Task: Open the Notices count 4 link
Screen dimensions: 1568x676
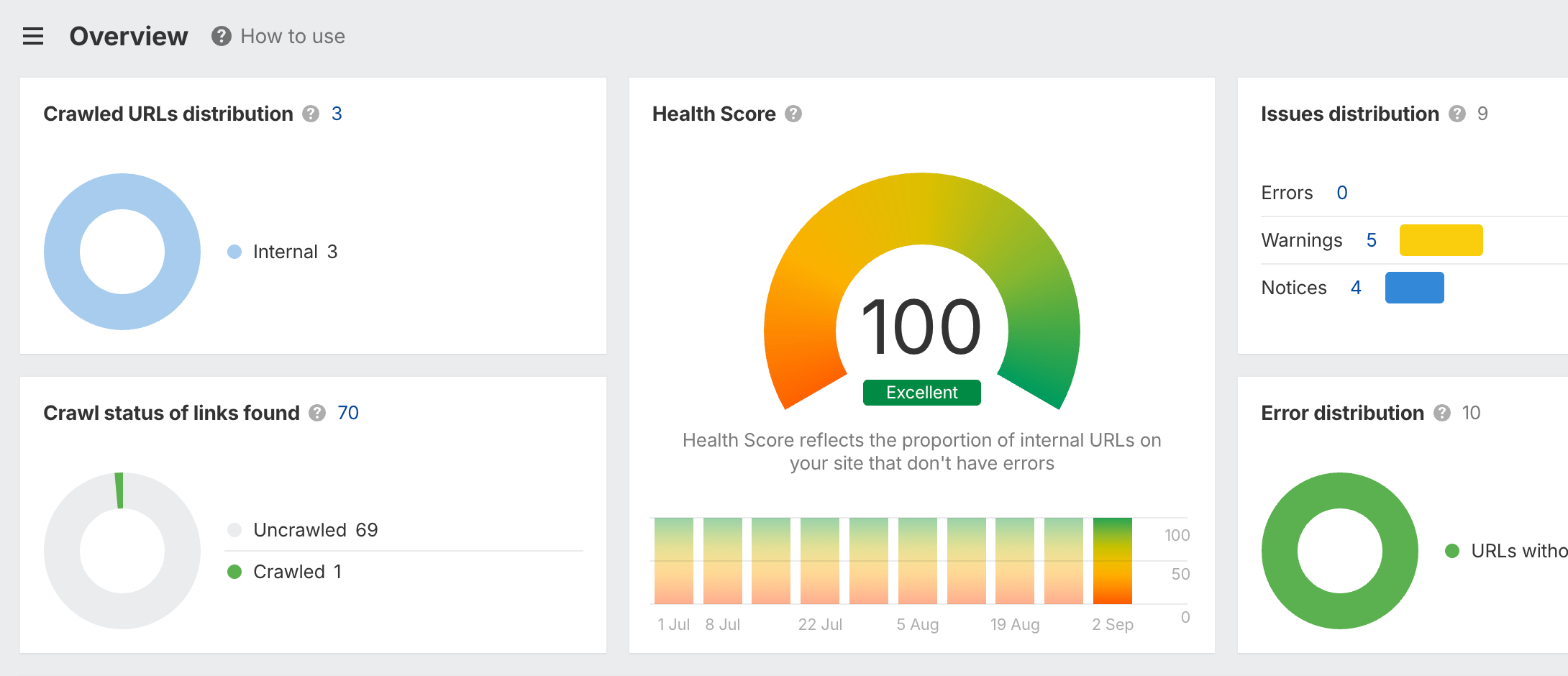Action: coord(1355,287)
